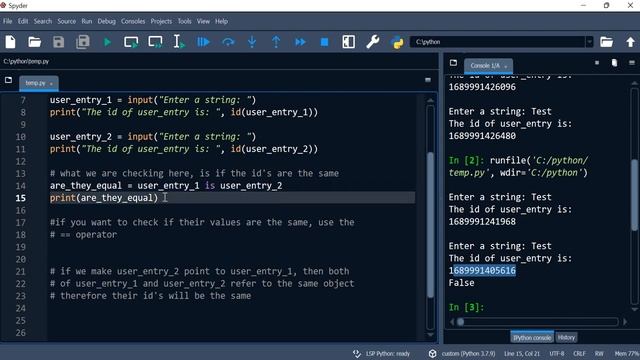The width and height of the screenshot is (640, 360).
Task: Stop debugging with blue square
Action: tap(324, 42)
